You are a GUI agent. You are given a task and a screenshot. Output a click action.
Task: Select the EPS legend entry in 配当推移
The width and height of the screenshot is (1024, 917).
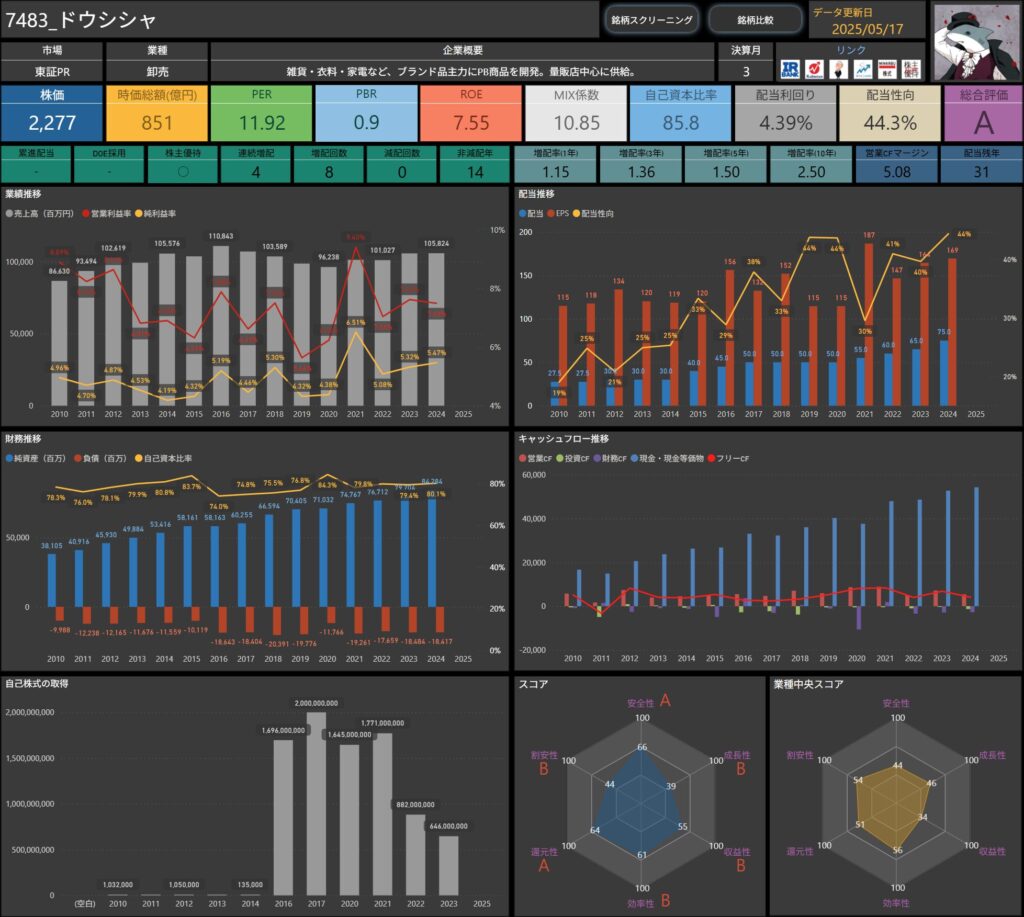coord(558,214)
